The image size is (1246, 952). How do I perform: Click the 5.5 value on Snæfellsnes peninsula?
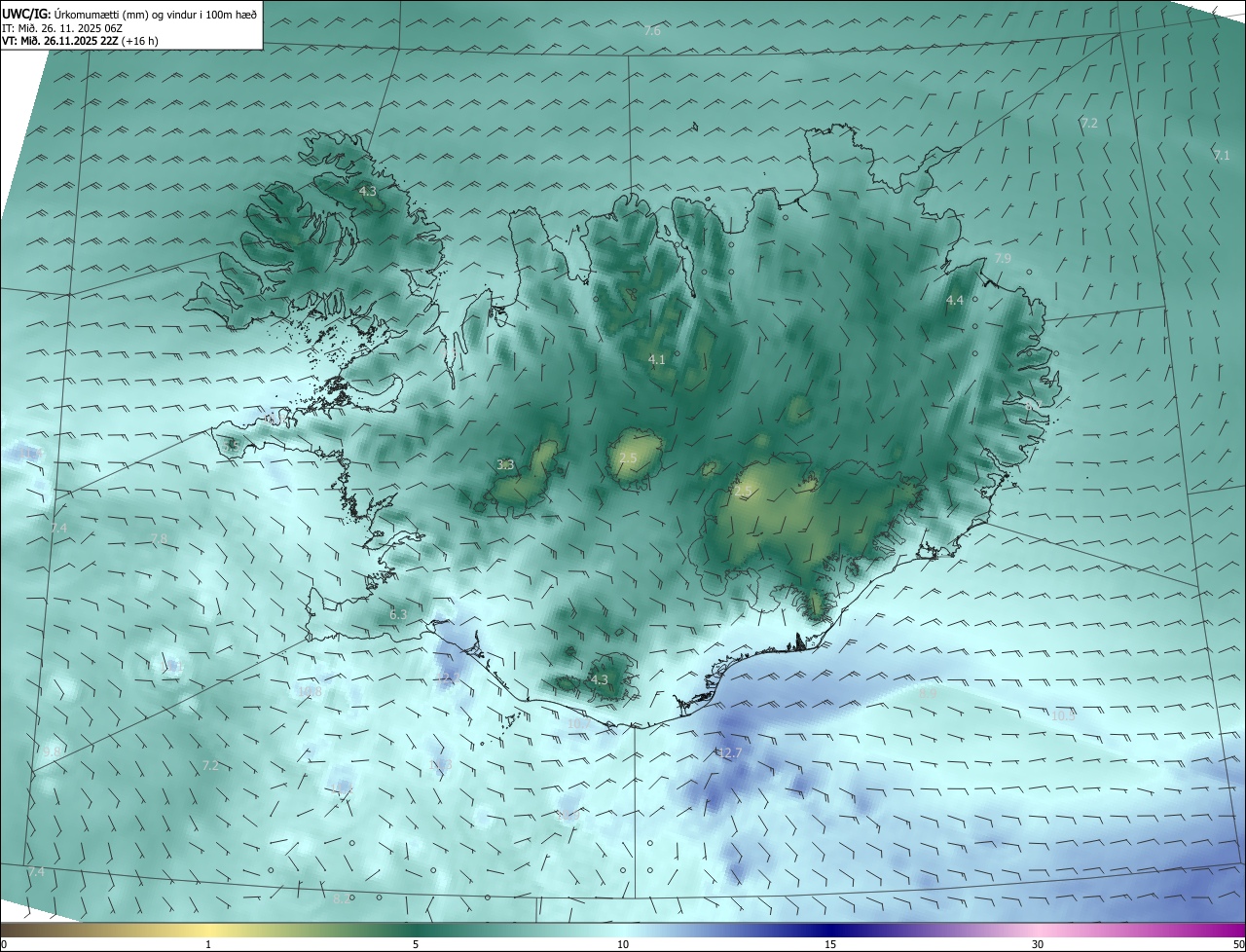[232, 445]
